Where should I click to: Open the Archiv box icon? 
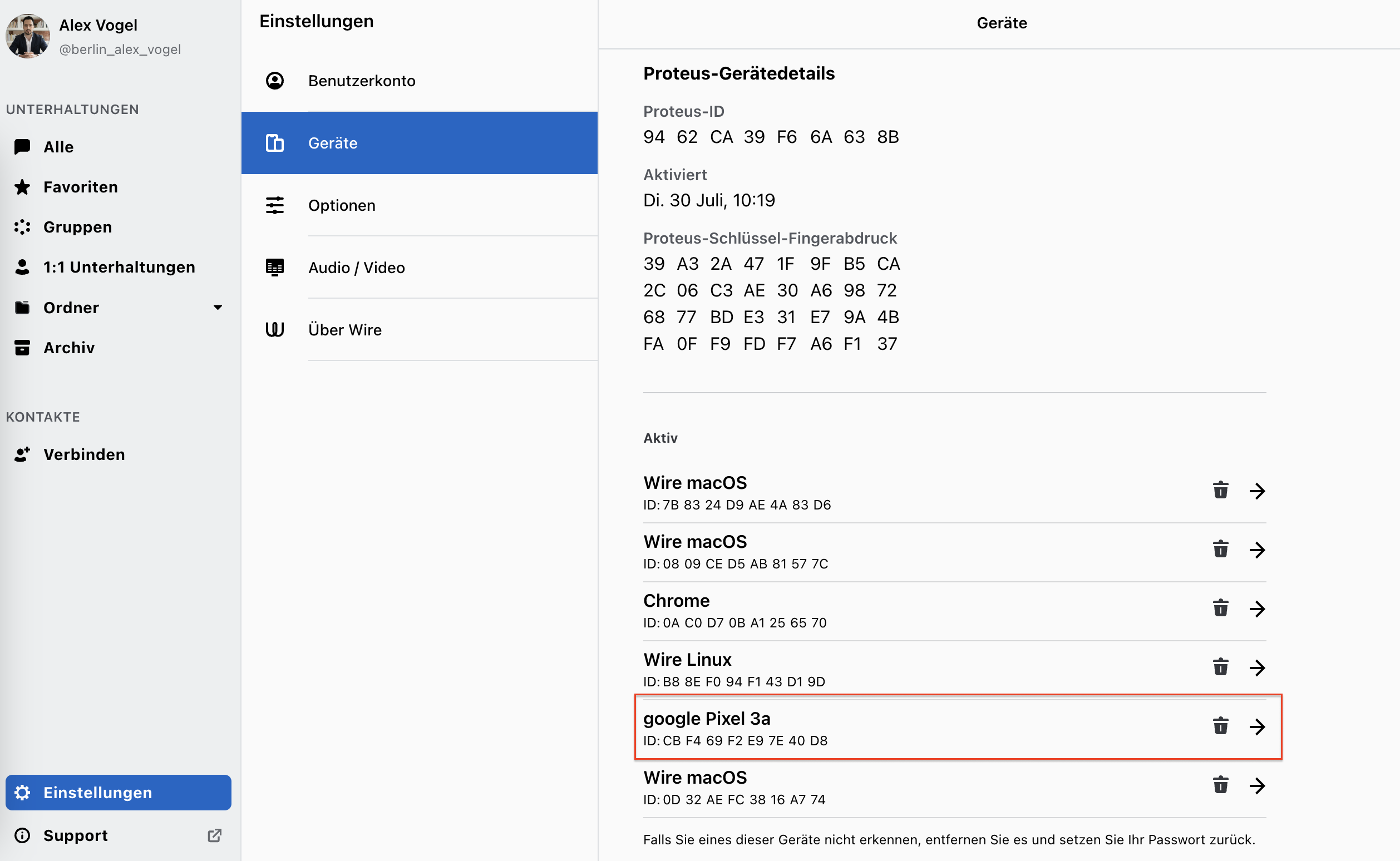point(22,348)
